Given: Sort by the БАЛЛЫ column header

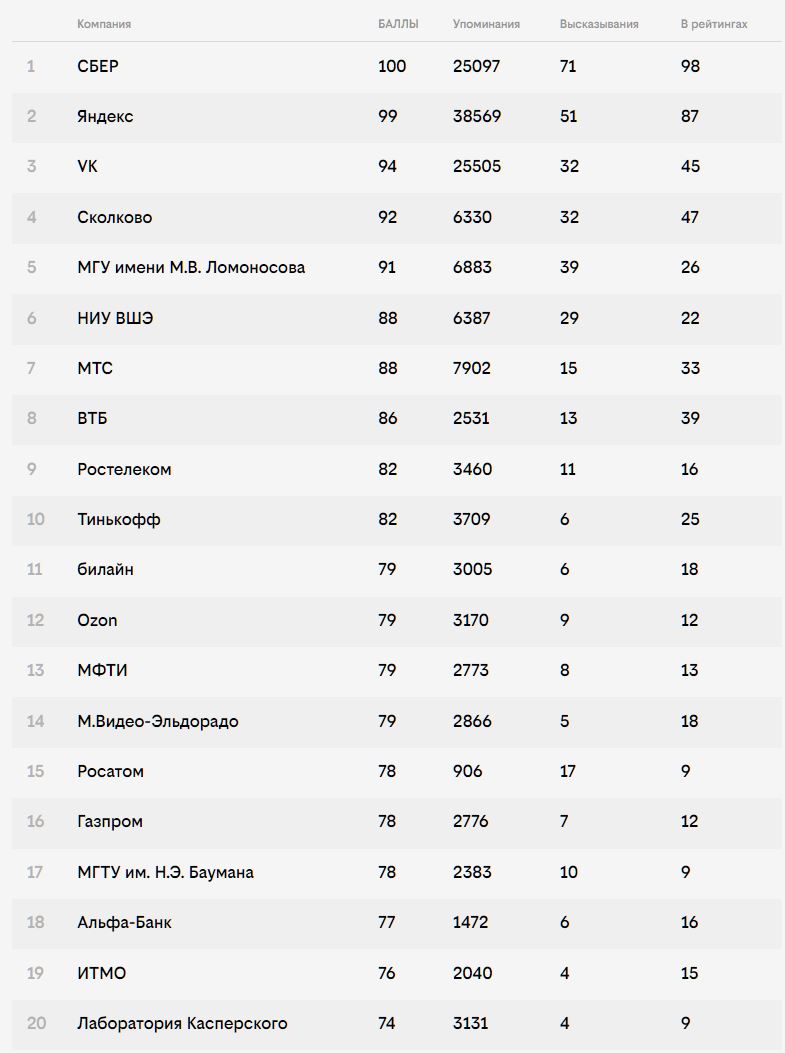Looking at the screenshot, I should coord(398,24).
